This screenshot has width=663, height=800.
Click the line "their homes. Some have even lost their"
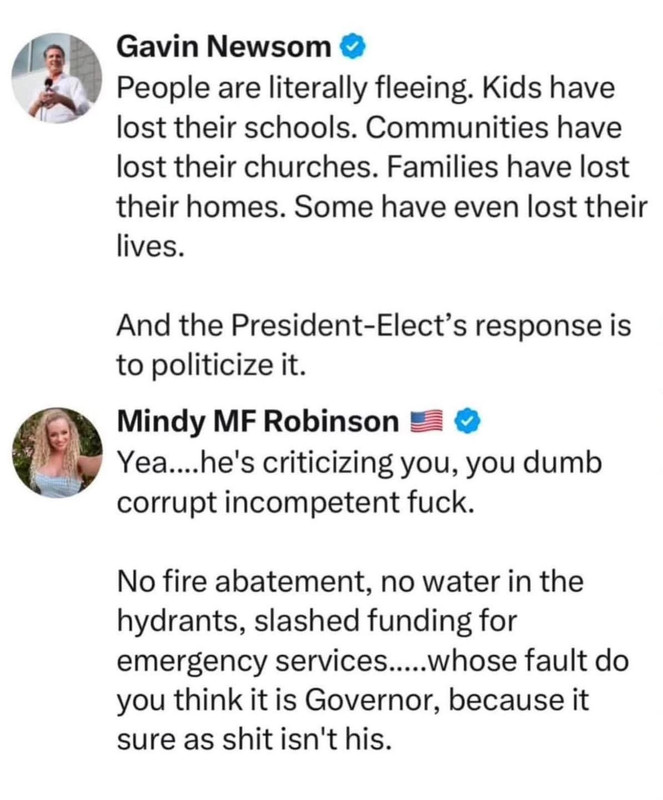point(381,207)
